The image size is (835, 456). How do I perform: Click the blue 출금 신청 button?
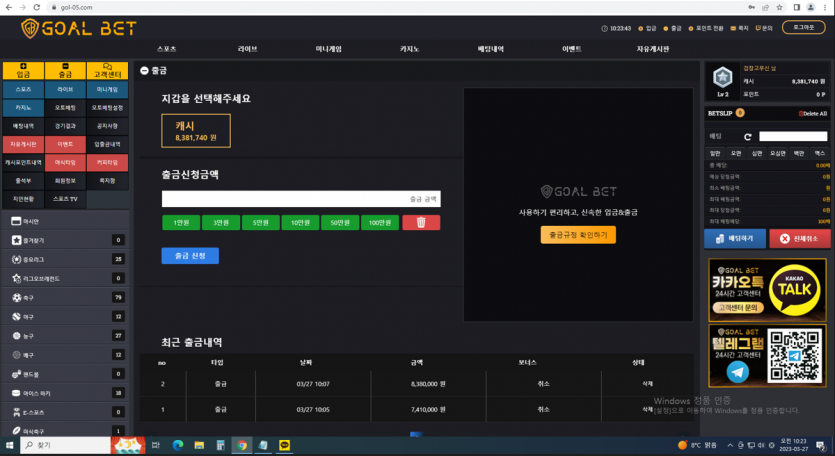(190, 256)
